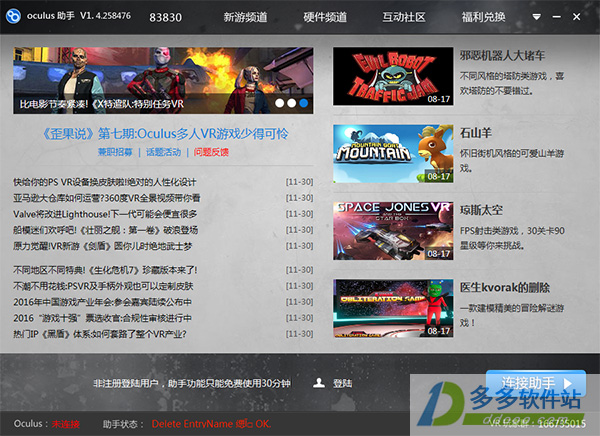
Task: Open the 互动社区 tab
Action: pos(404,17)
